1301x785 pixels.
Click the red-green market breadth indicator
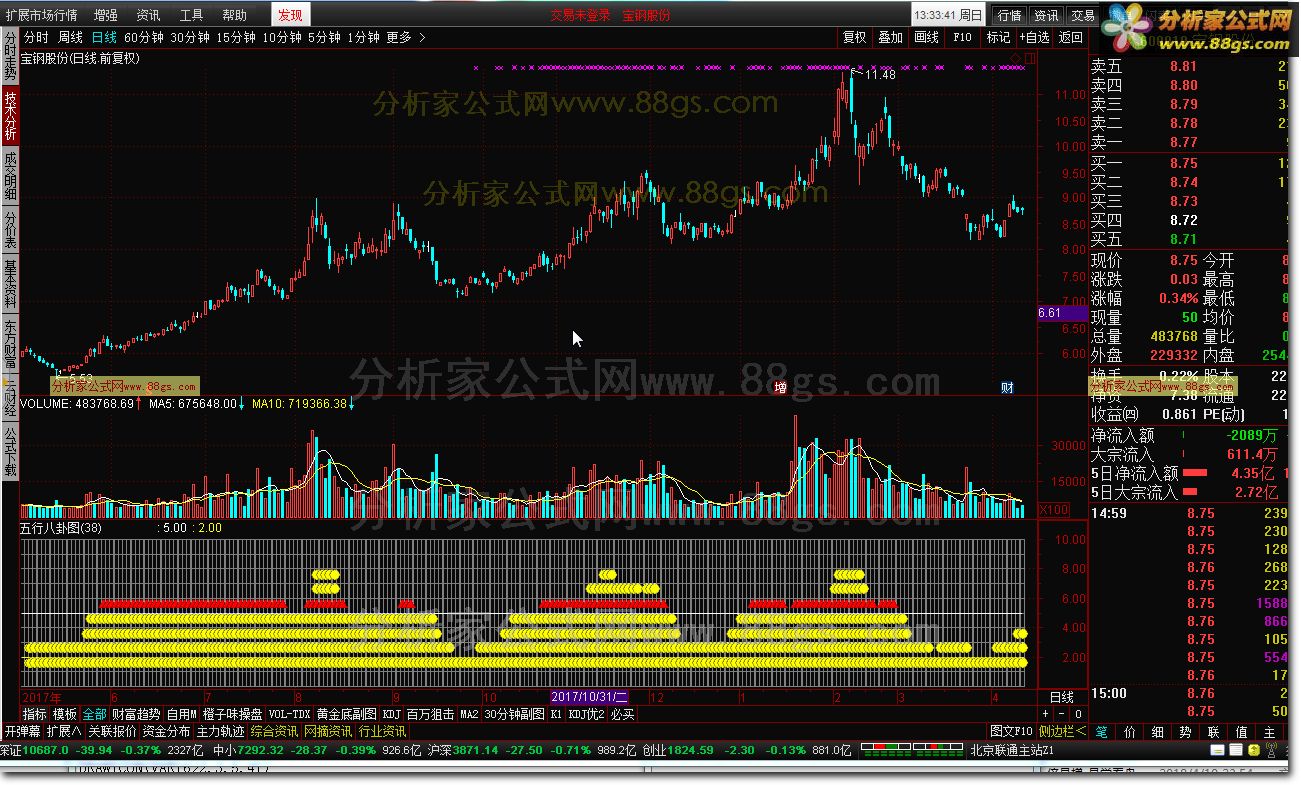click(x=911, y=750)
